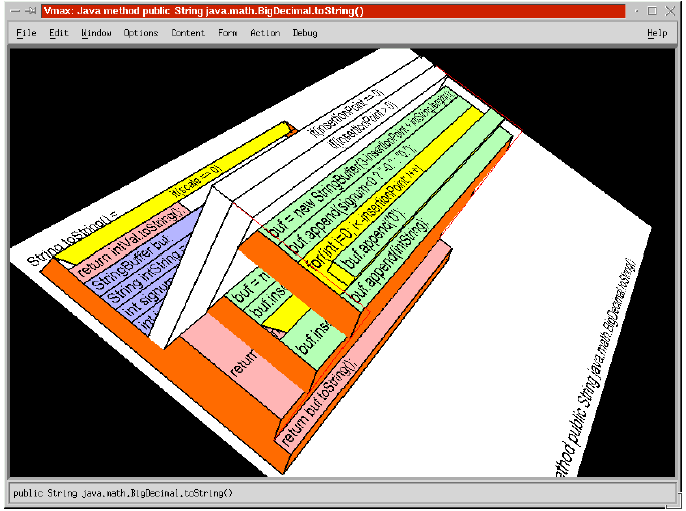Screen dimensions: 686x511
Task: Open the Window menu
Action: pos(96,33)
